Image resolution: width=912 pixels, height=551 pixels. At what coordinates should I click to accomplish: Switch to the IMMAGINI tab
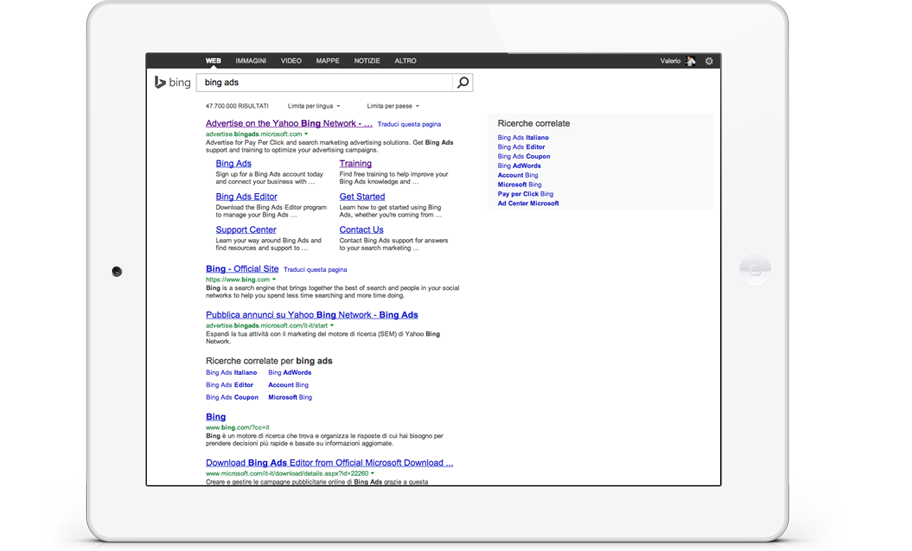pyautogui.click(x=250, y=61)
